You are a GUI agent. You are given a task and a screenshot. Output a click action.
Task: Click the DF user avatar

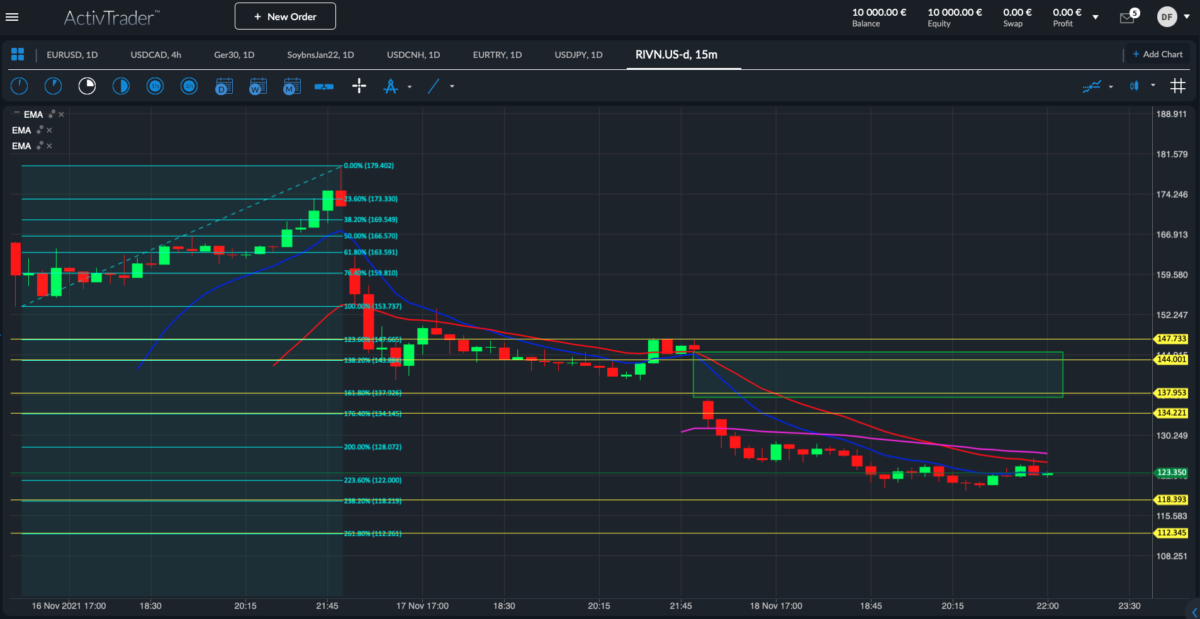click(1166, 17)
